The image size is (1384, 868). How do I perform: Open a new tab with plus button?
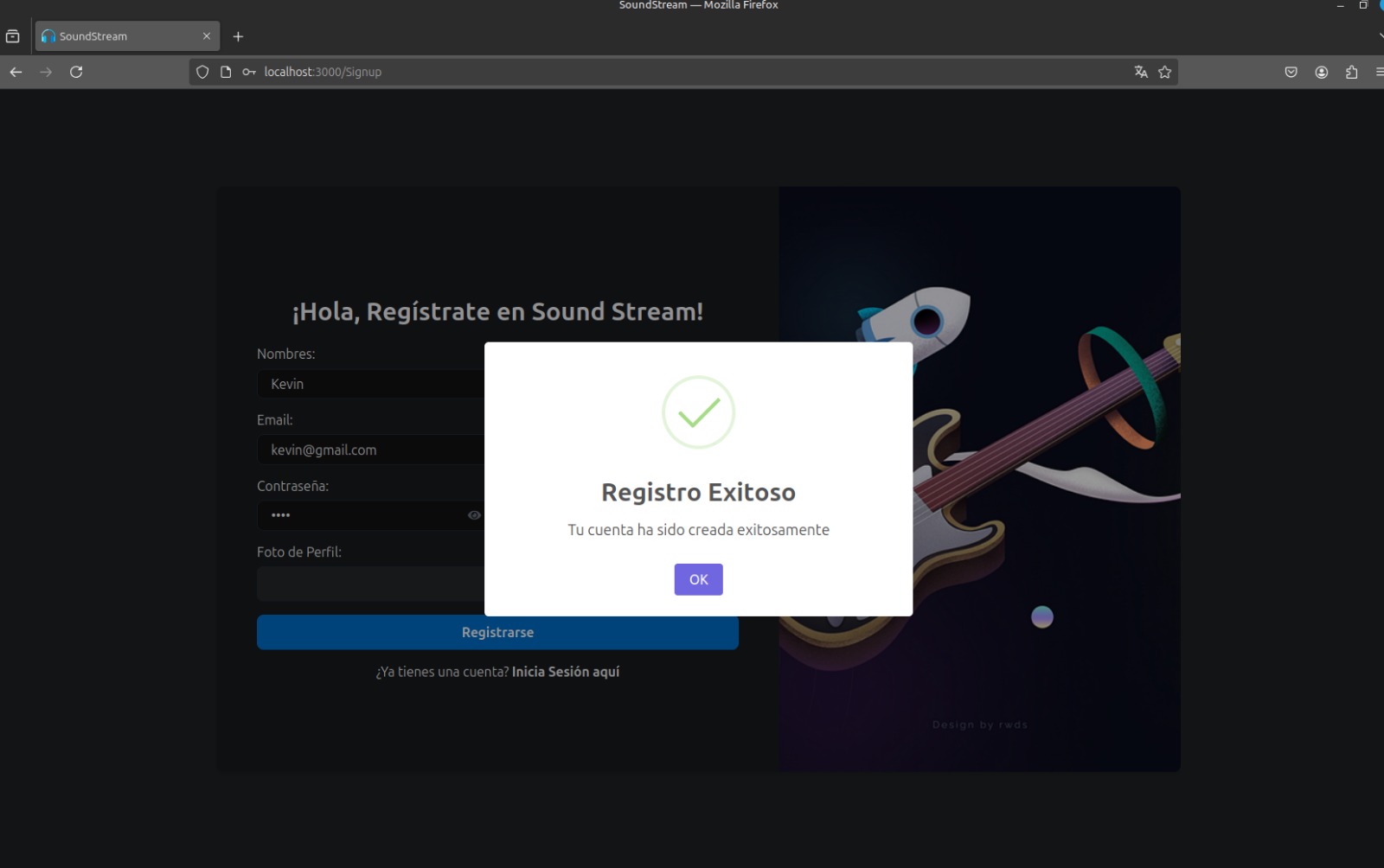(x=238, y=36)
